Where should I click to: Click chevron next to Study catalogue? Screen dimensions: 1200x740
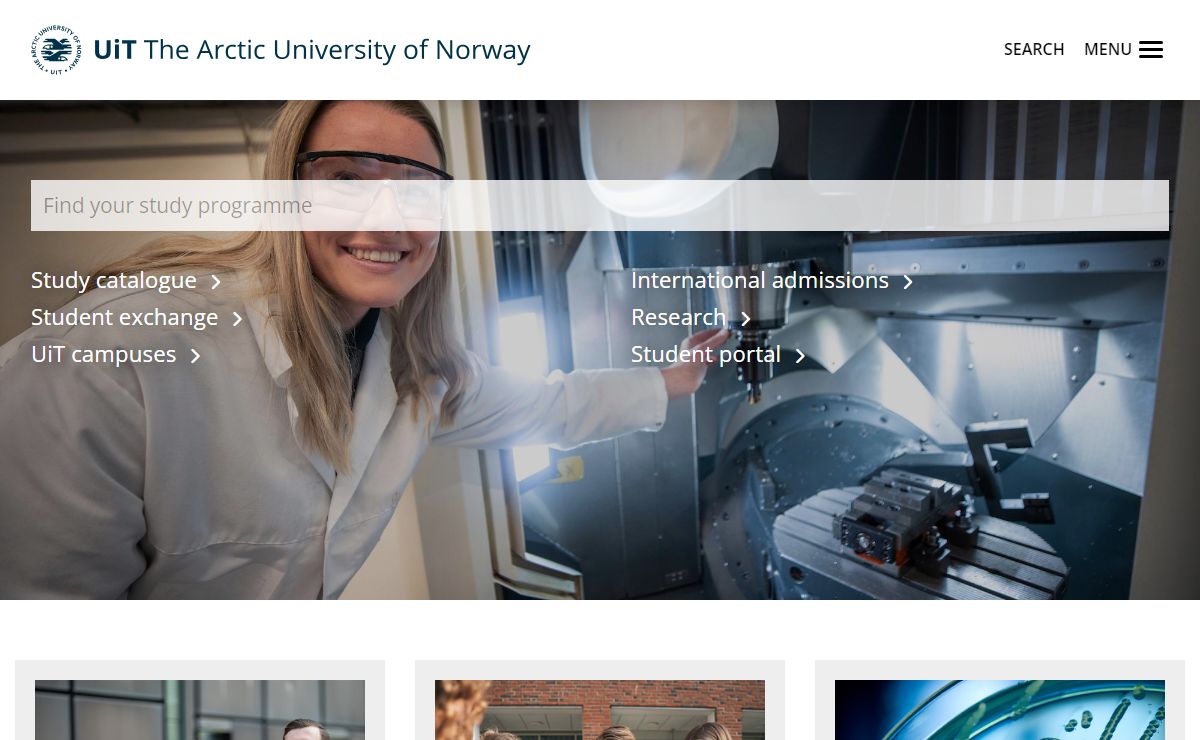(215, 282)
